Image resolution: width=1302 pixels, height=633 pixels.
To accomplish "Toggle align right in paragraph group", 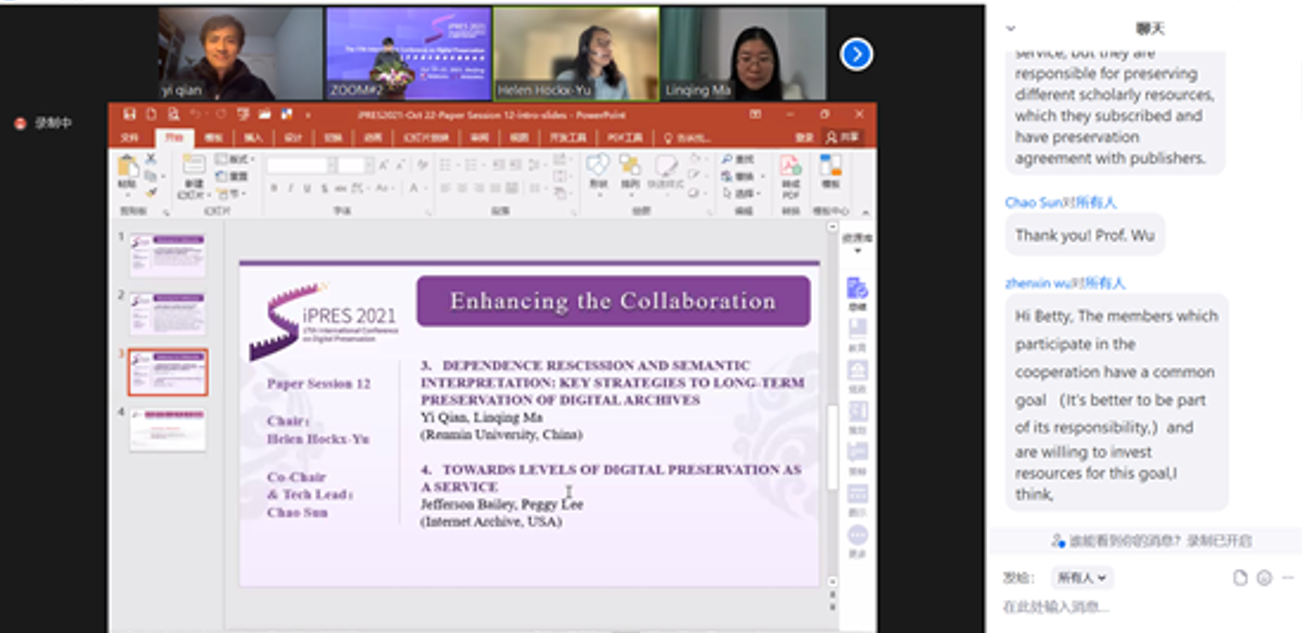I will (x=478, y=188).
